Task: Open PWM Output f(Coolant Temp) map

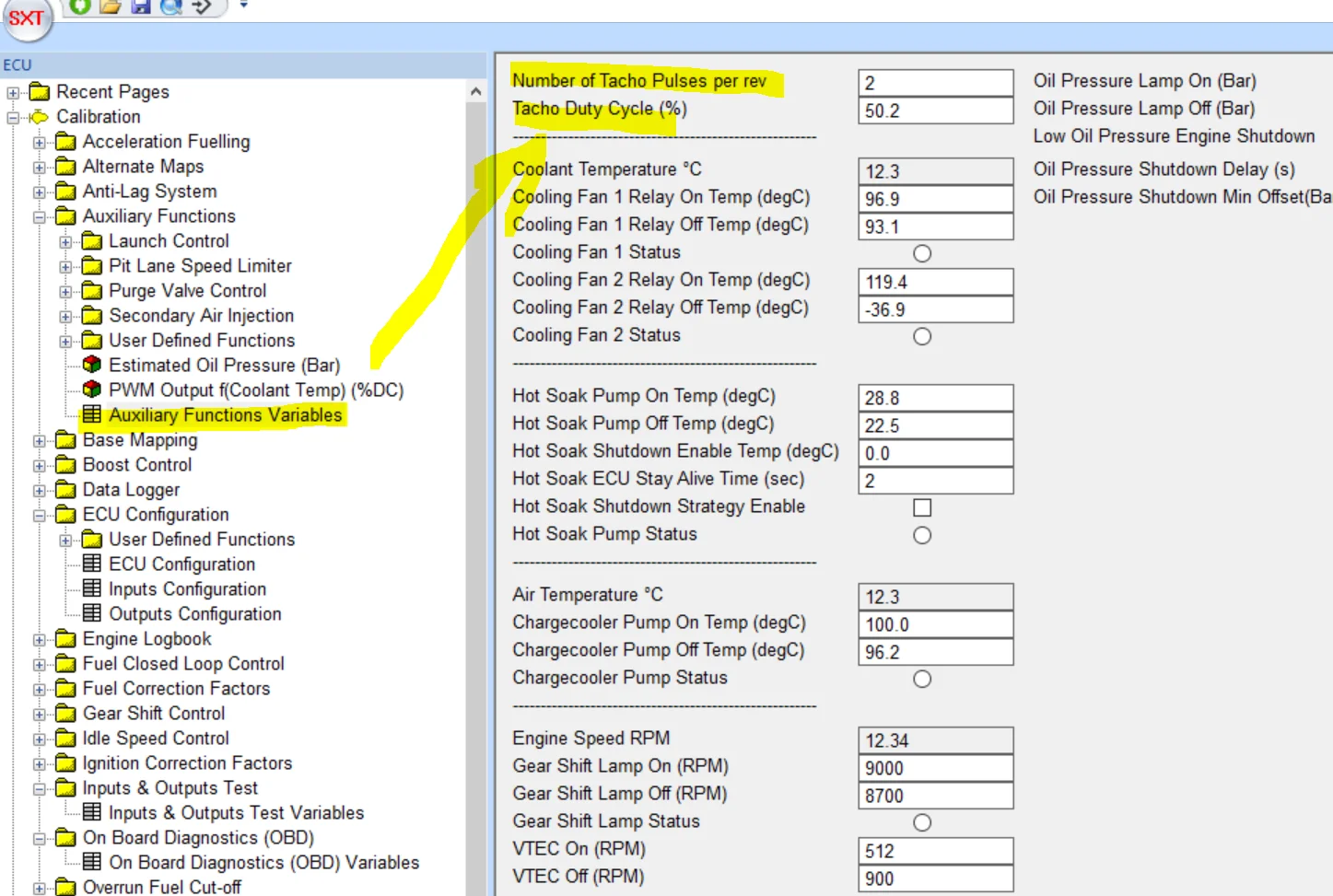Action: [255, 390]
